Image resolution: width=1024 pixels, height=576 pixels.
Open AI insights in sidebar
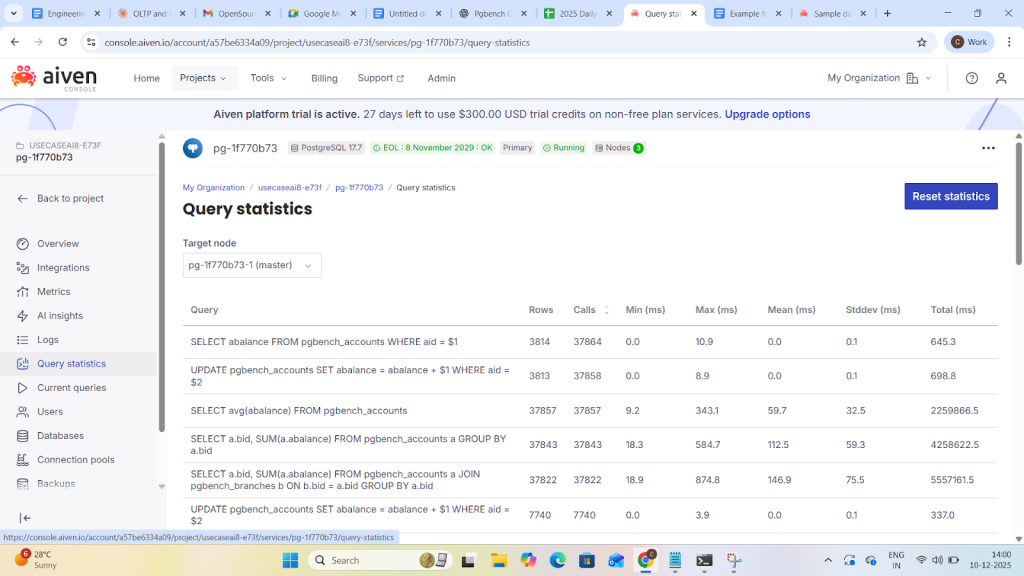[59, 316]
